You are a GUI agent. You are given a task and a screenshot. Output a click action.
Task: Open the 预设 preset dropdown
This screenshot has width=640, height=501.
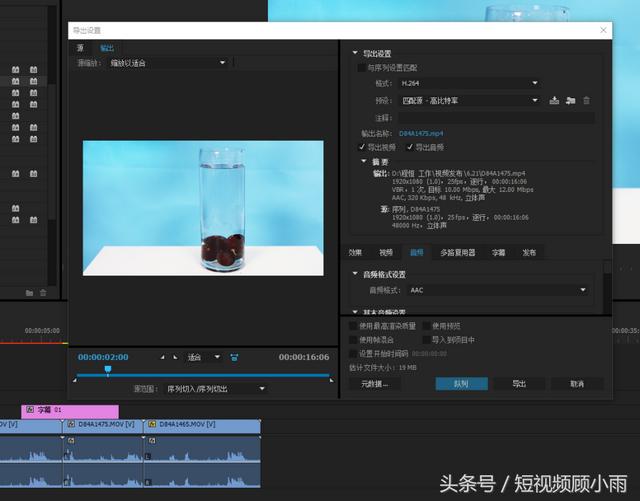coord(469,100)
